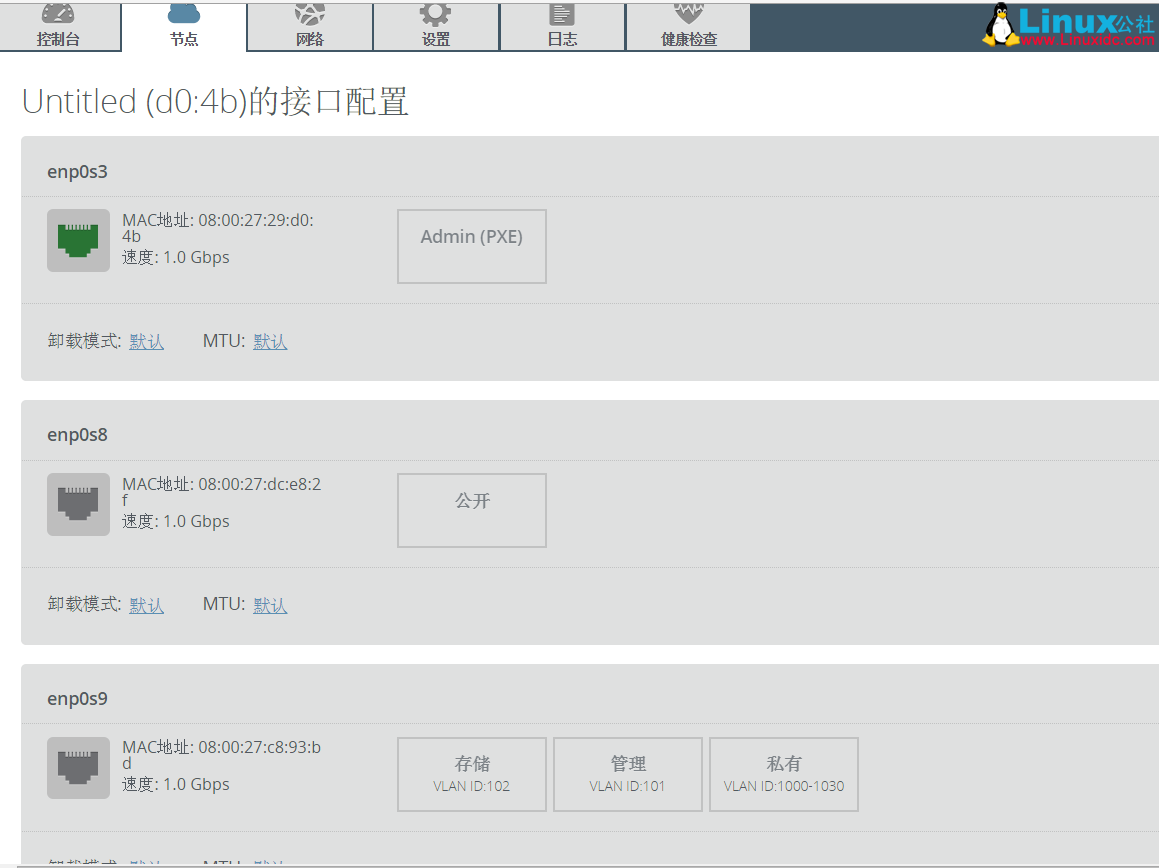The image size is (1159, 868).
Task: Select the Admin (PXE) network assignment
Action: (471, 246)
